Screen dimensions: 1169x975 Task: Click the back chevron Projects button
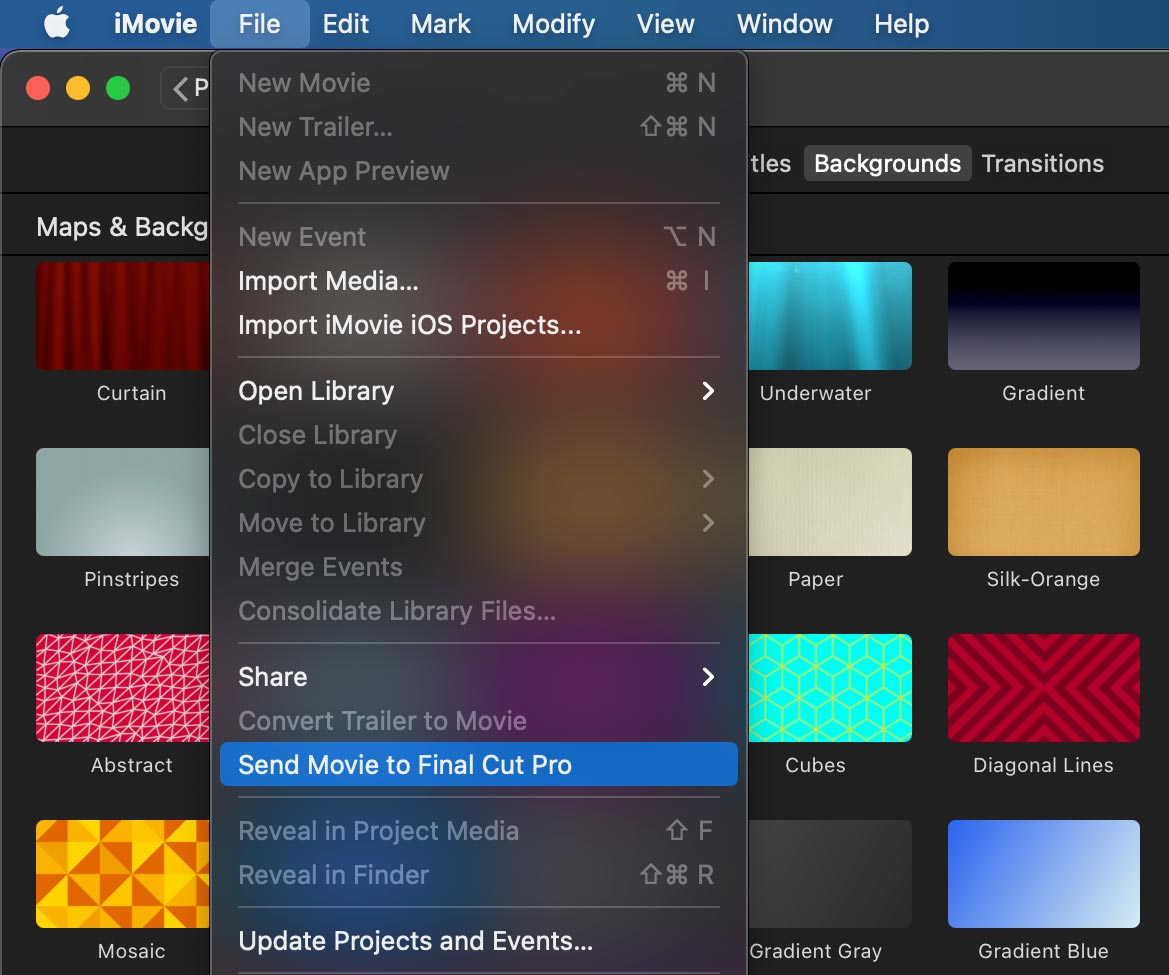(x=186, y=88)
